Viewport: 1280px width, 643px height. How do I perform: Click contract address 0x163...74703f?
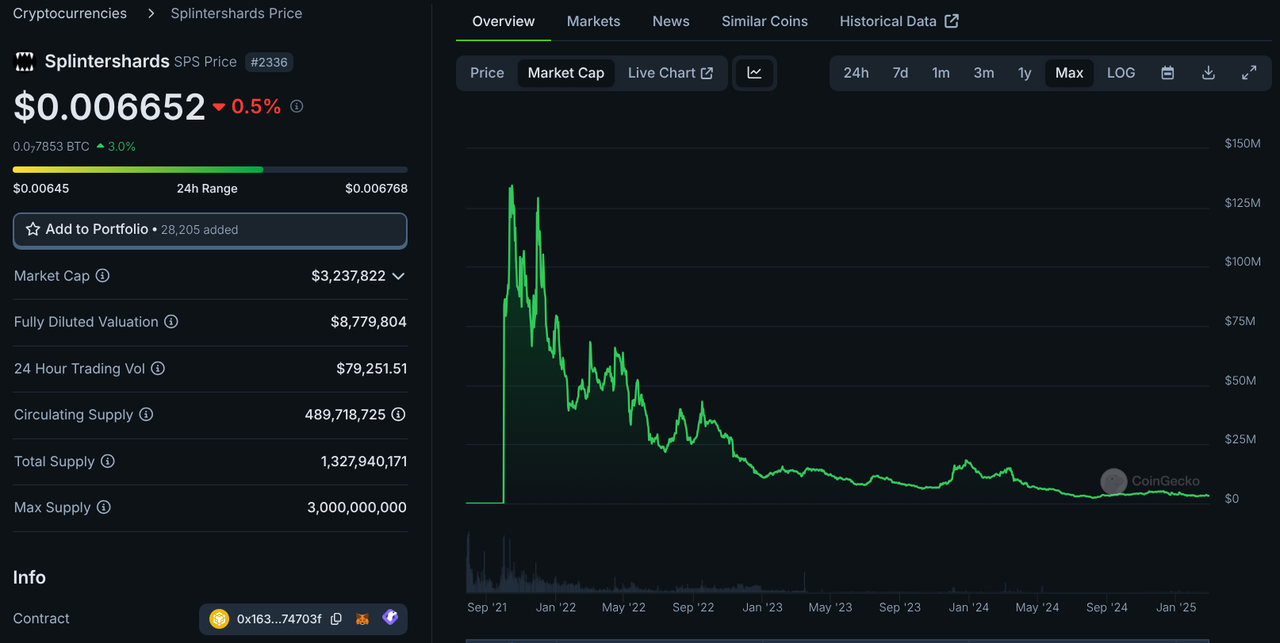pyautogui.click(x=279, y=619)
